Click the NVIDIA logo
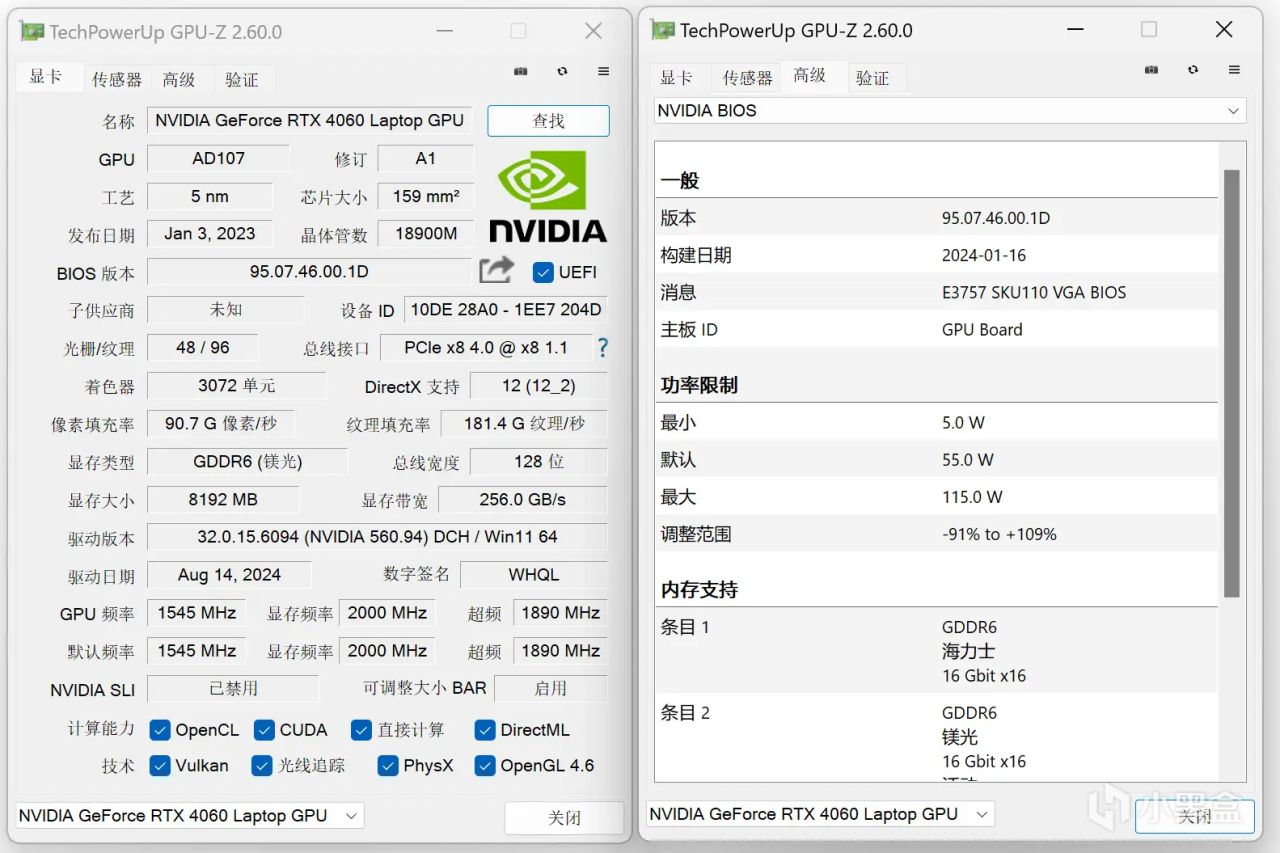The width and height of the screenshot is (1280, 853). pos(547,196)
